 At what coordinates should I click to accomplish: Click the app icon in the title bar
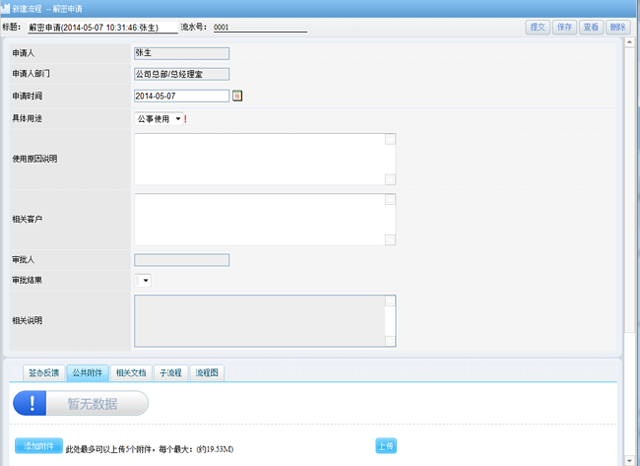click(x=6, y=7)
